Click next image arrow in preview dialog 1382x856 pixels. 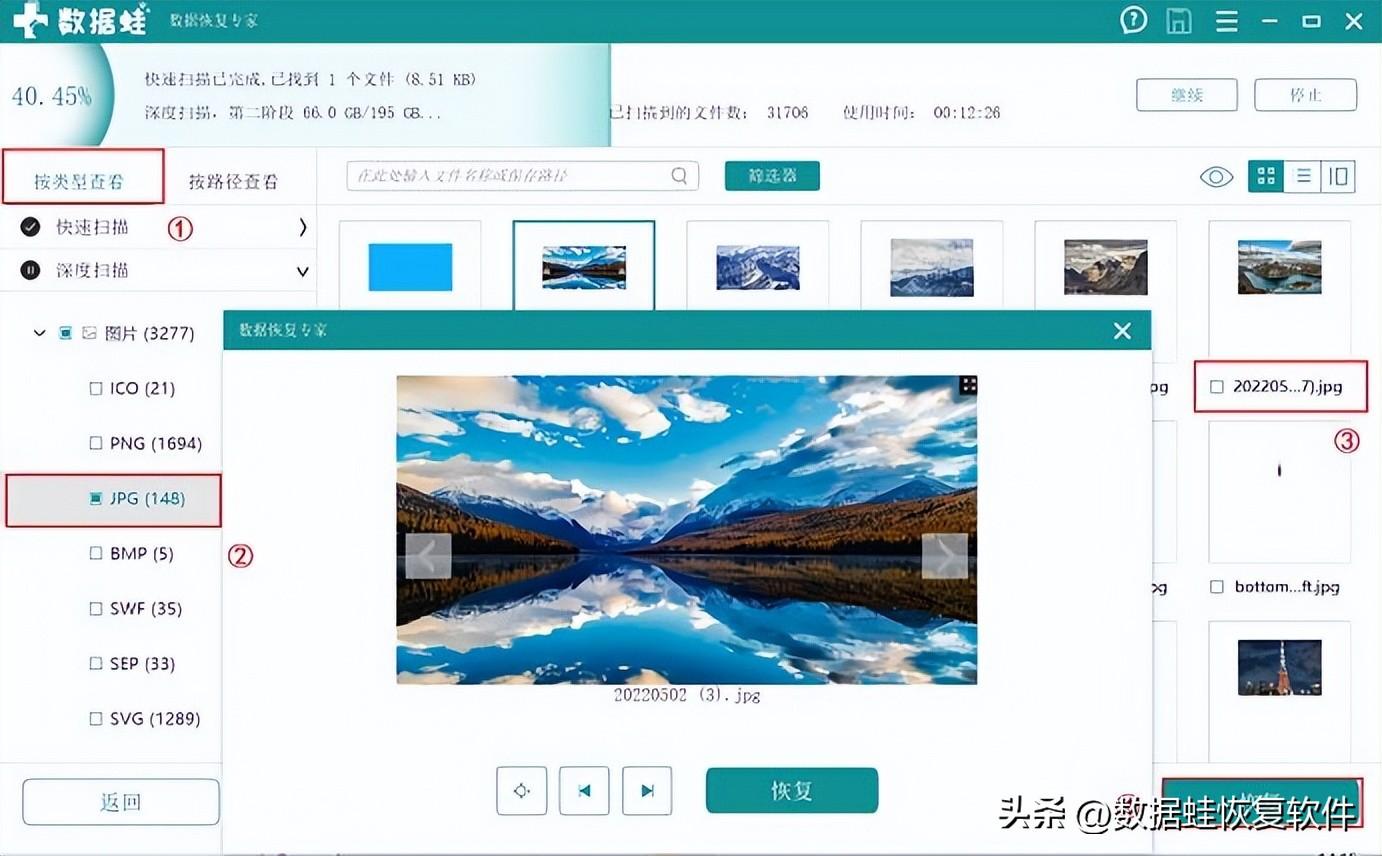tap(646, 790)
